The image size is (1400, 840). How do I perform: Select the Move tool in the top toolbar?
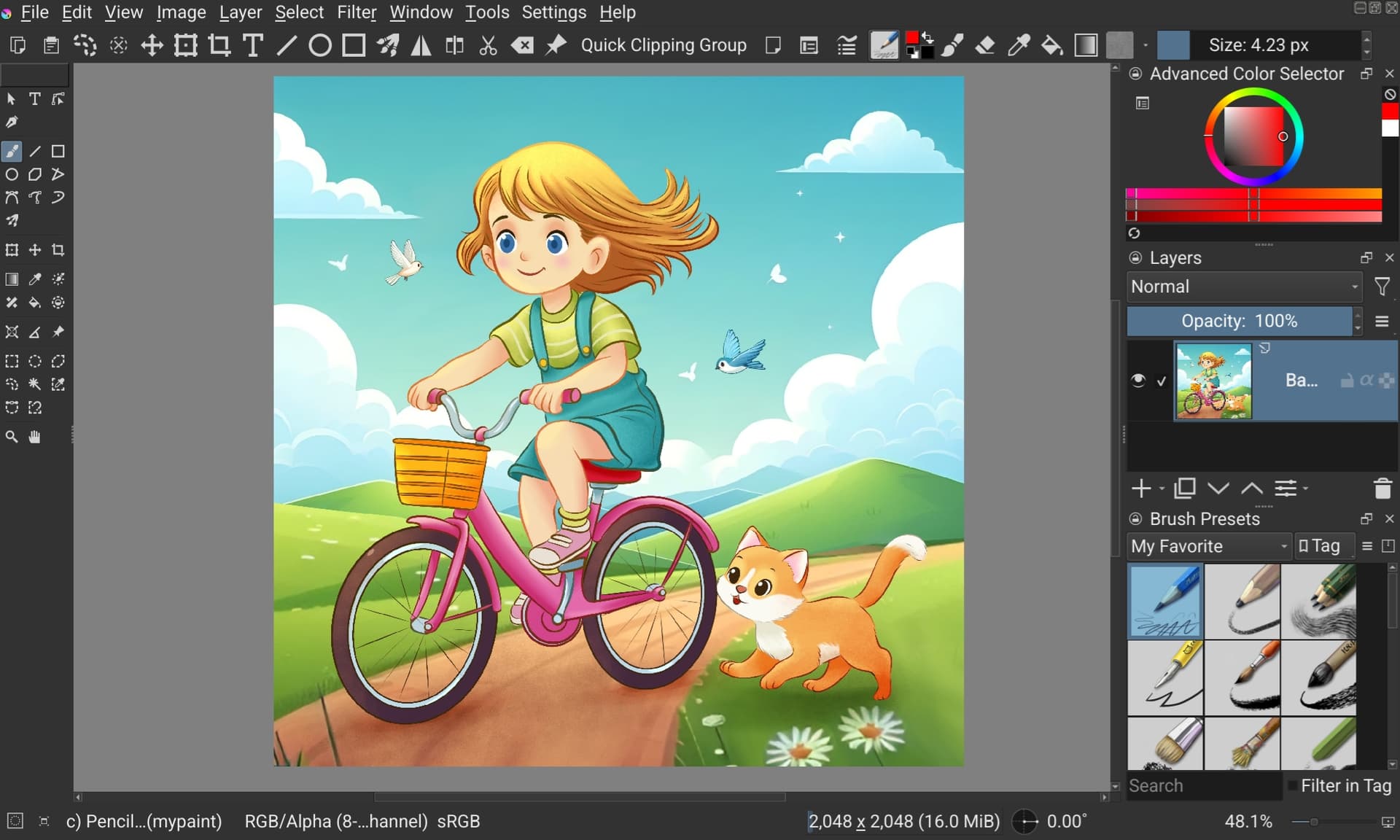coord(152,45)
